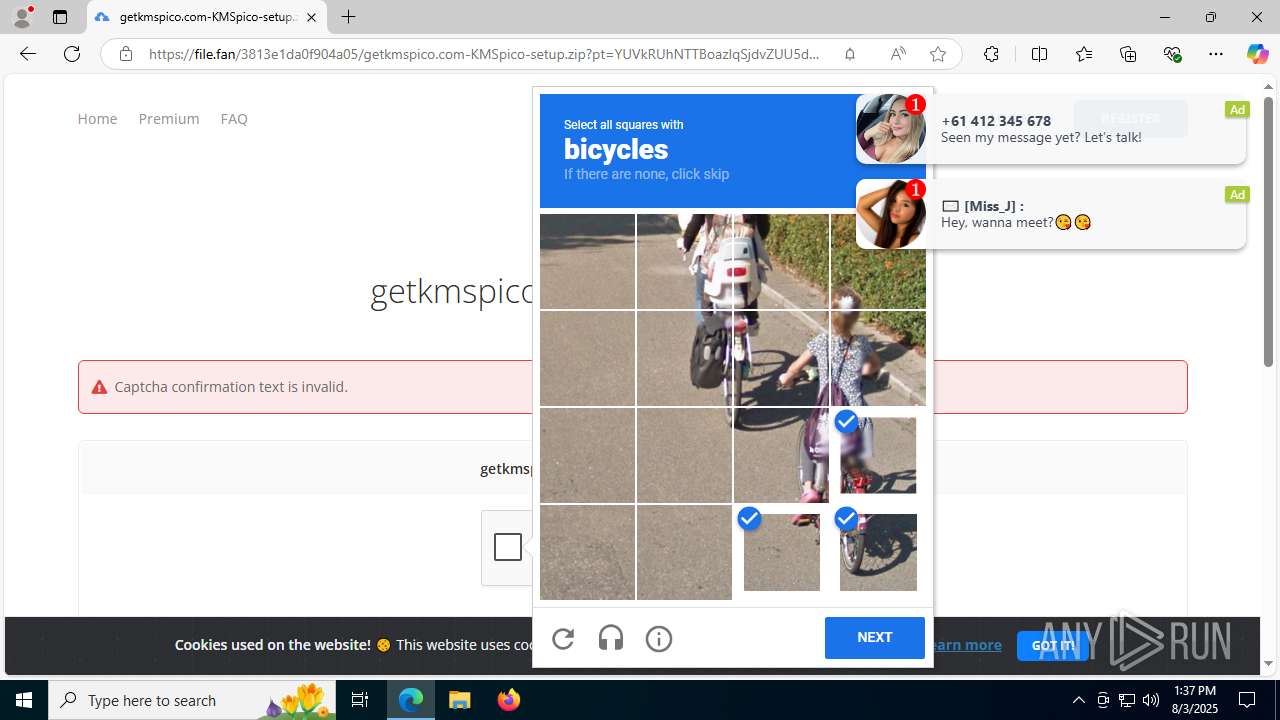
Task: Refresh the page with the browser reload icon
Action: click(x=72, y=54)
